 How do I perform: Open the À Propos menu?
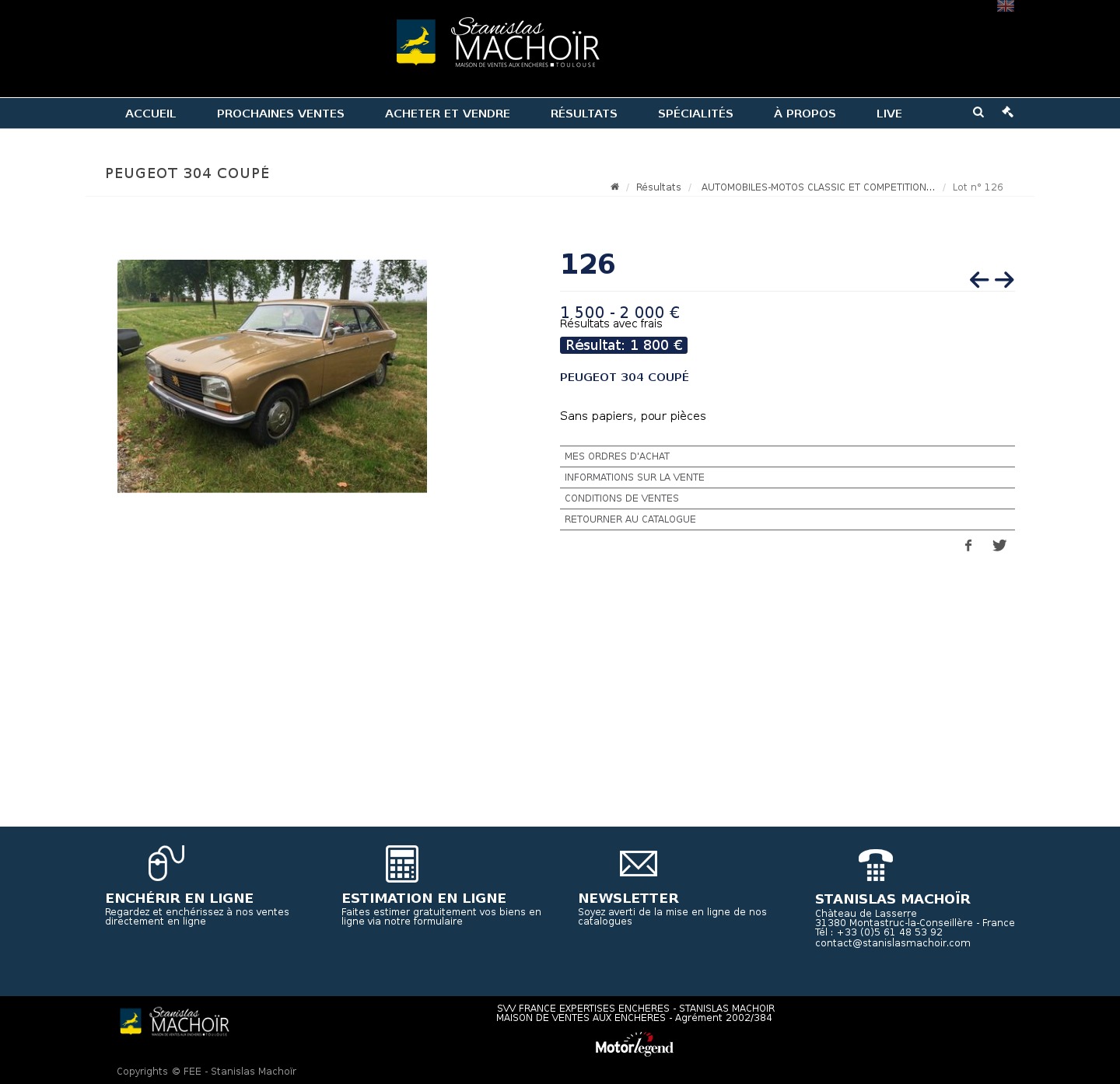click(804, 114)
